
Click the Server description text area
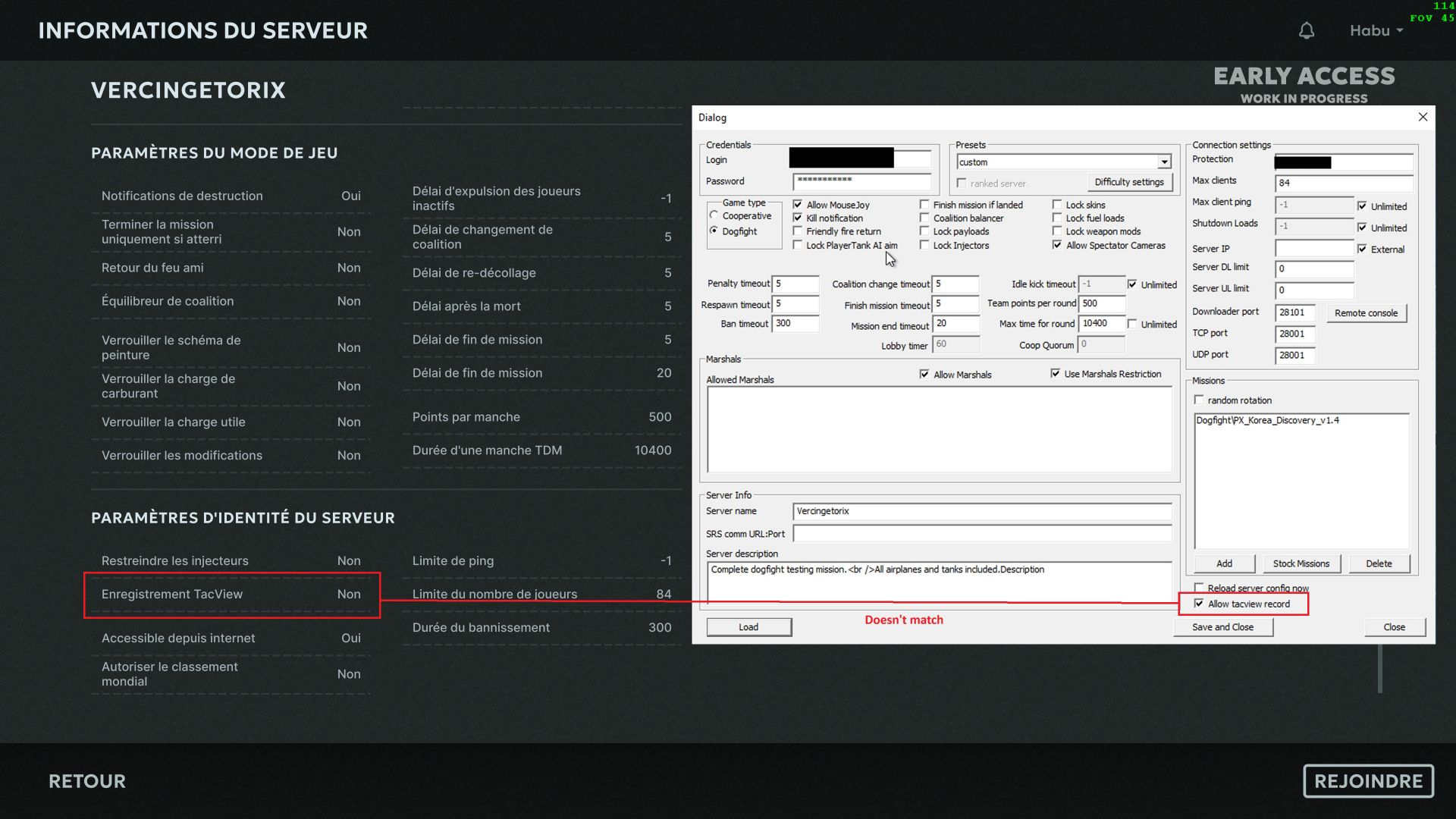point(940,582)
